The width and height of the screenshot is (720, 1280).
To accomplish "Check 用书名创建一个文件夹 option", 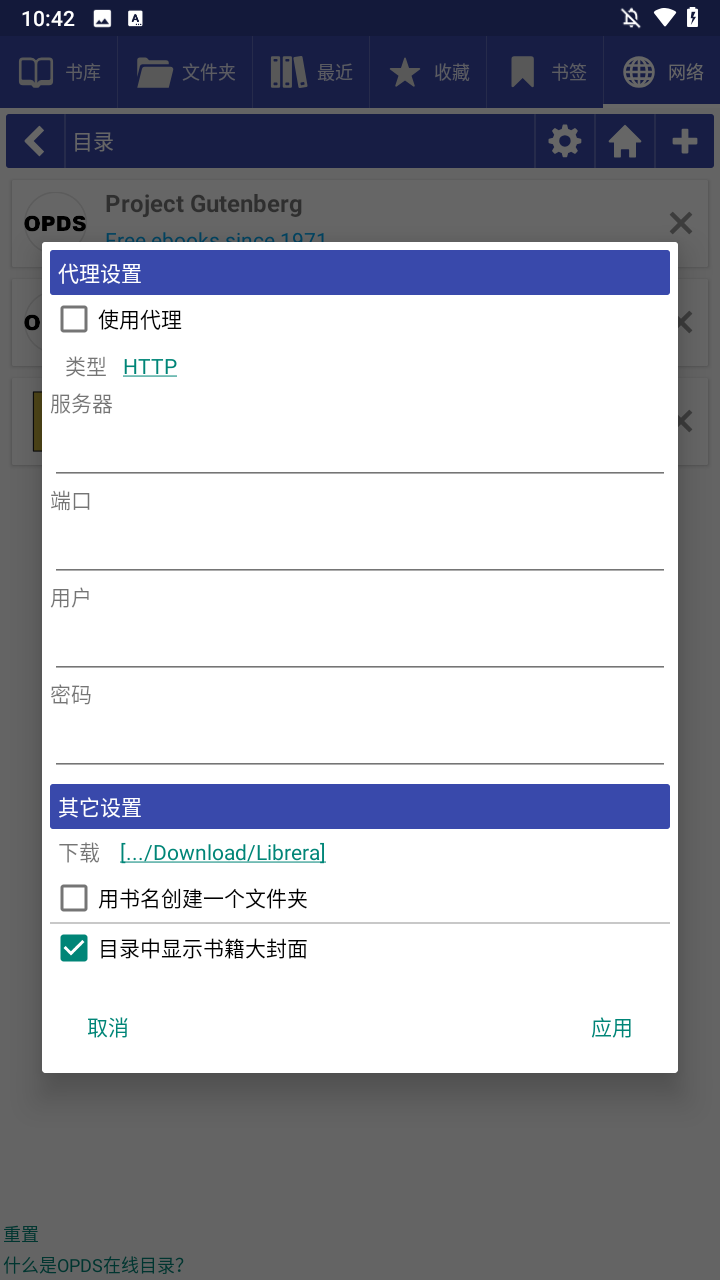I will point(74,898).
